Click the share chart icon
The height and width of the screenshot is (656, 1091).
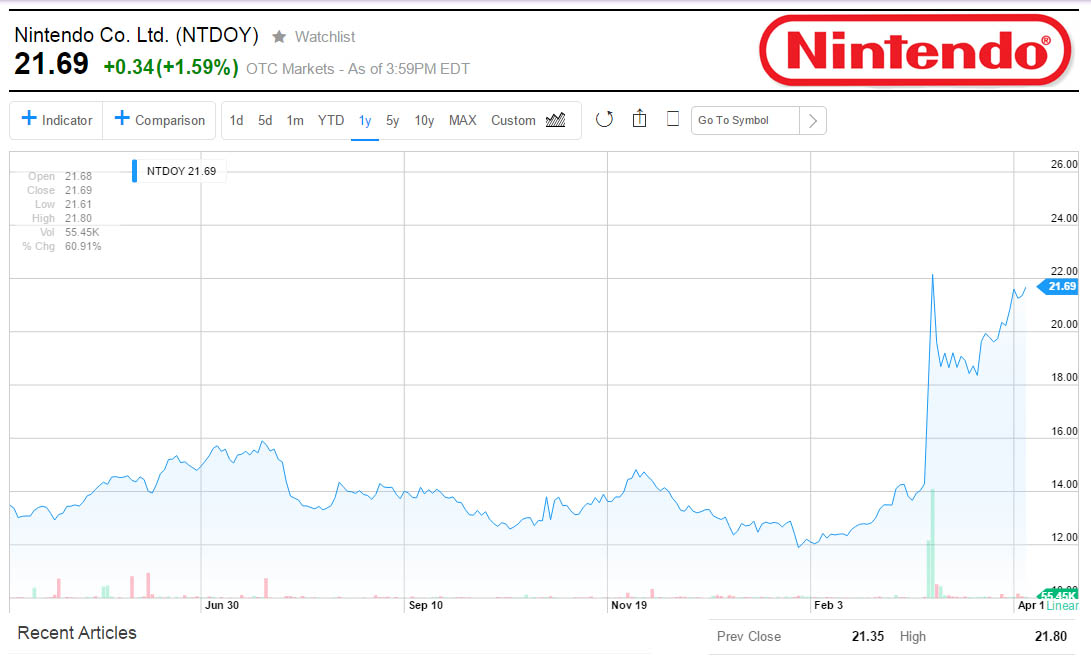(639, 119)
